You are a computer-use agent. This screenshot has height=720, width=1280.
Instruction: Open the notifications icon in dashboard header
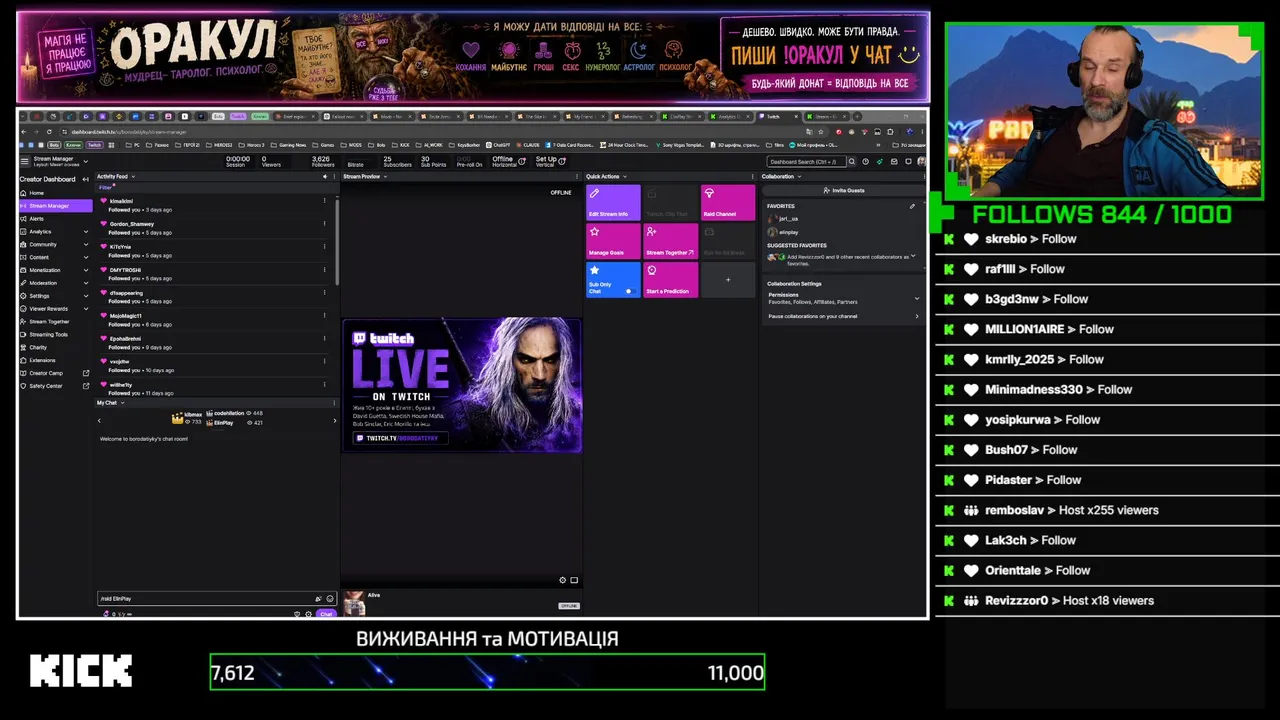(x=907, y=161)
